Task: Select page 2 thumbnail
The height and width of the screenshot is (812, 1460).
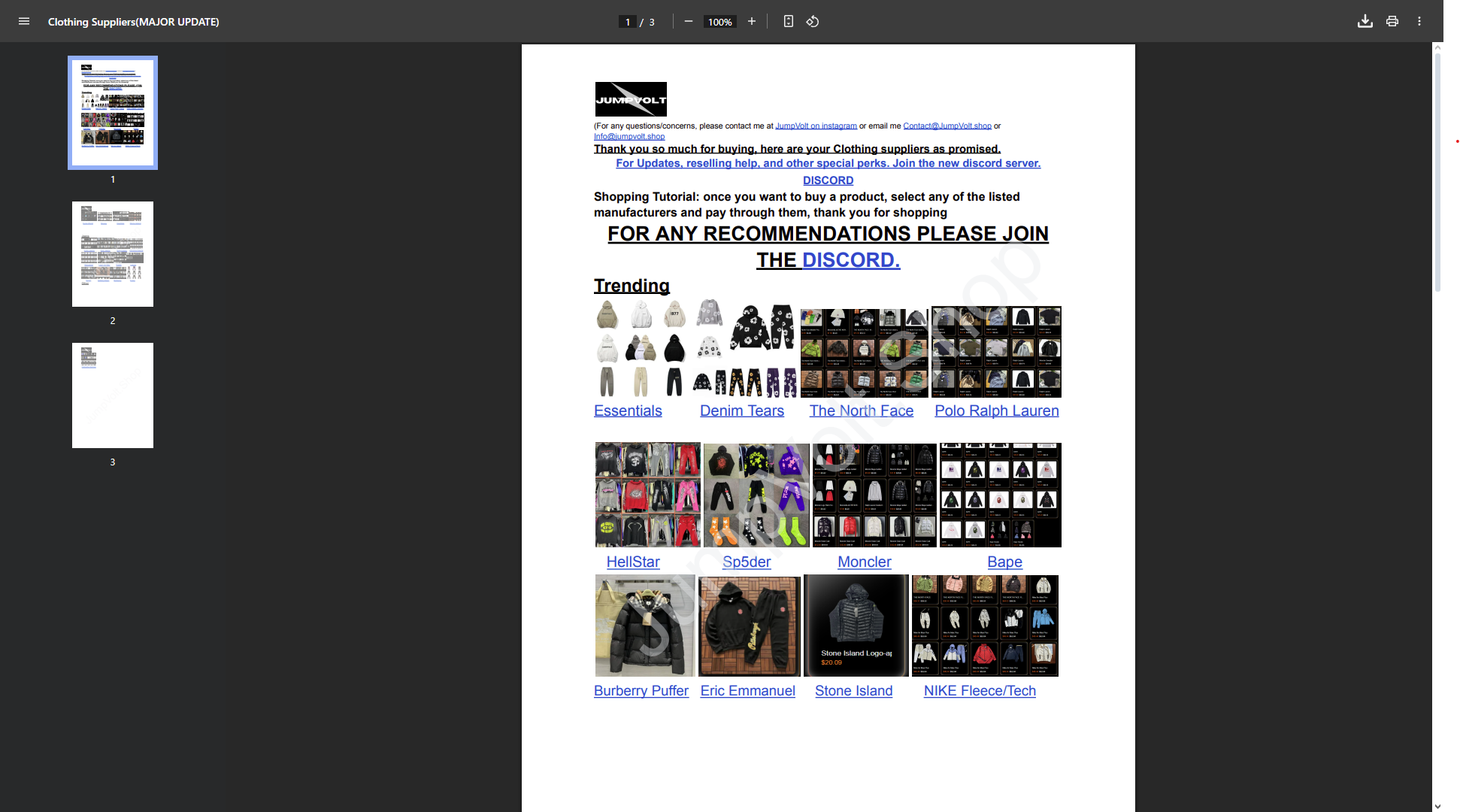Action: 113,254
